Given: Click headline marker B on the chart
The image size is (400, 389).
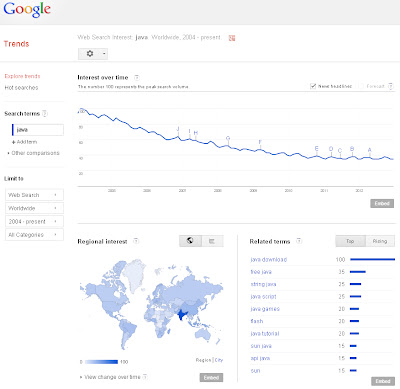Looking at the screenshot, I should [352, 149].
